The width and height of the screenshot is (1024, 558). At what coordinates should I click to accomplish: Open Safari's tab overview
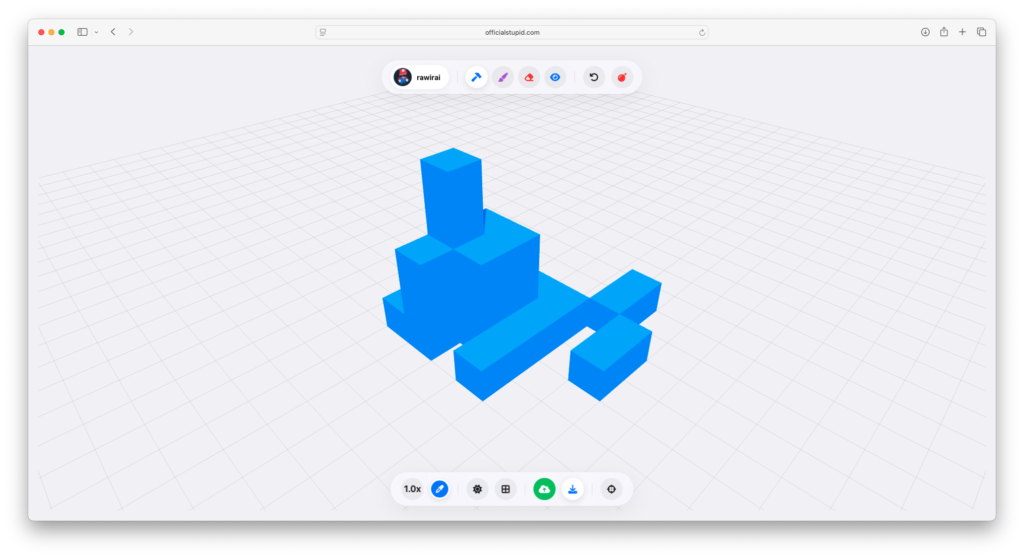pos(981,32)
